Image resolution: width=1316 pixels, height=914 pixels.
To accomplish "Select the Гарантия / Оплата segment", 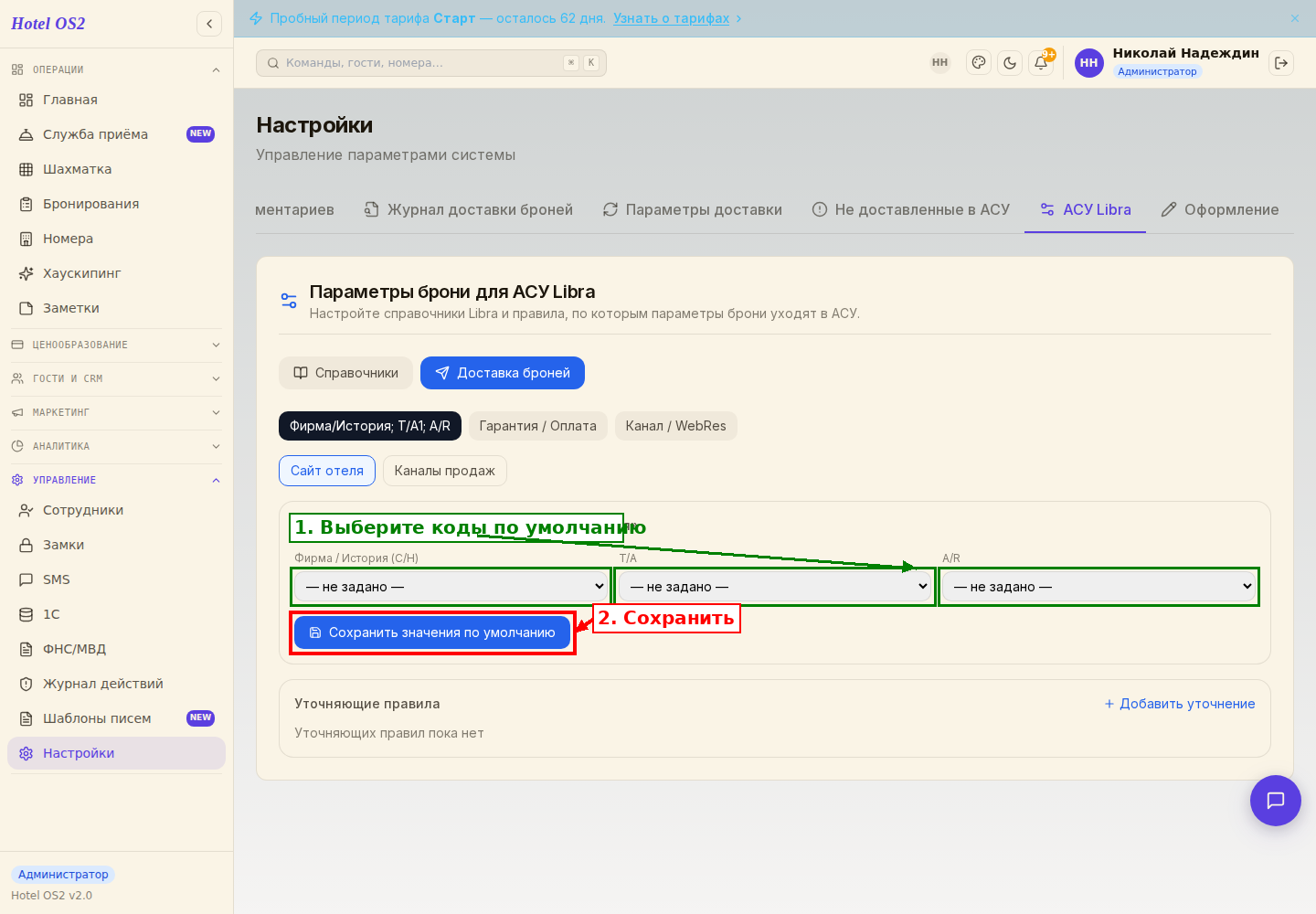I will [x=538, y=426].
